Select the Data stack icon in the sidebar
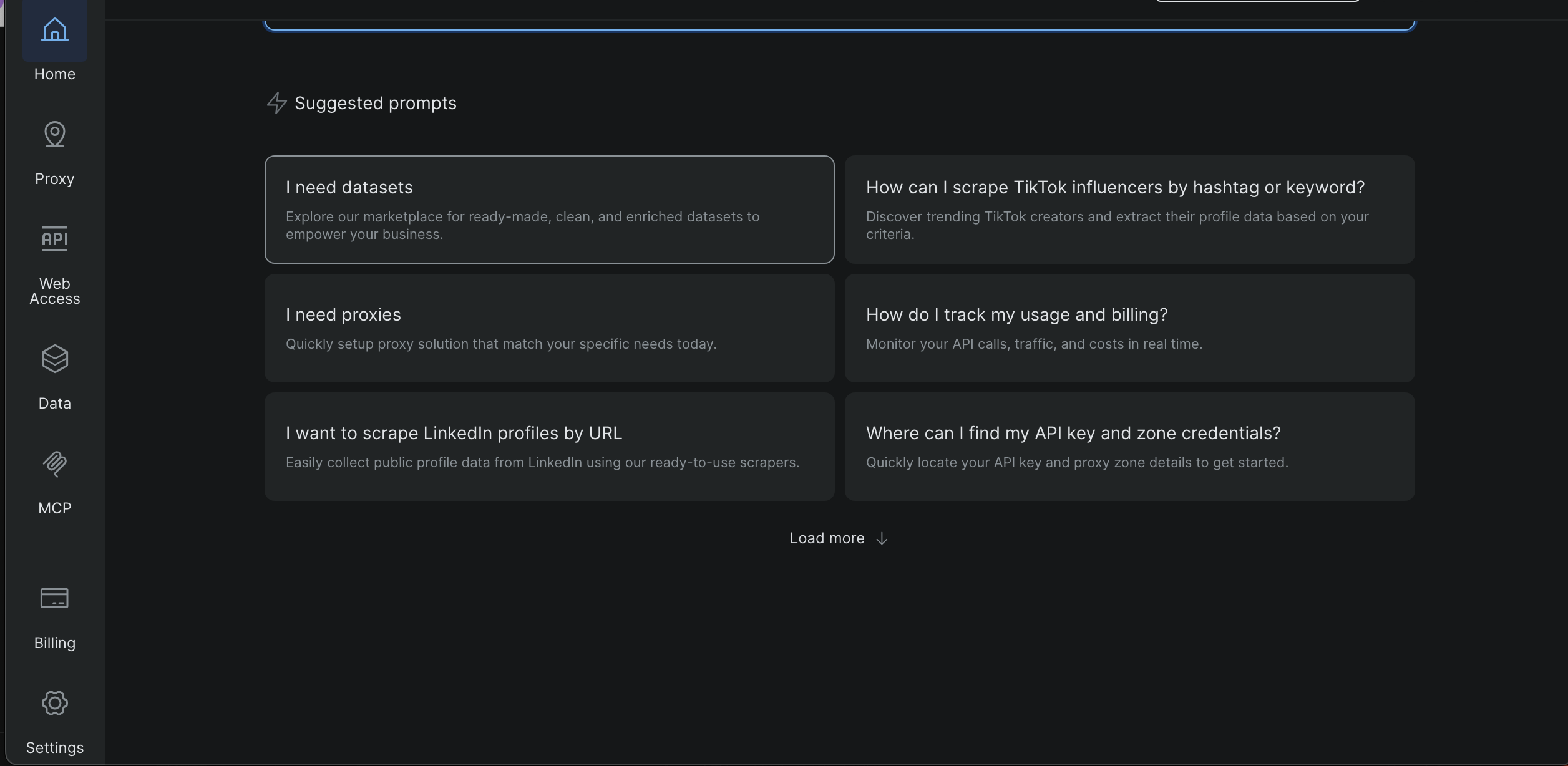This screenshot has height=766, width=1568. (x=54, y=359)
